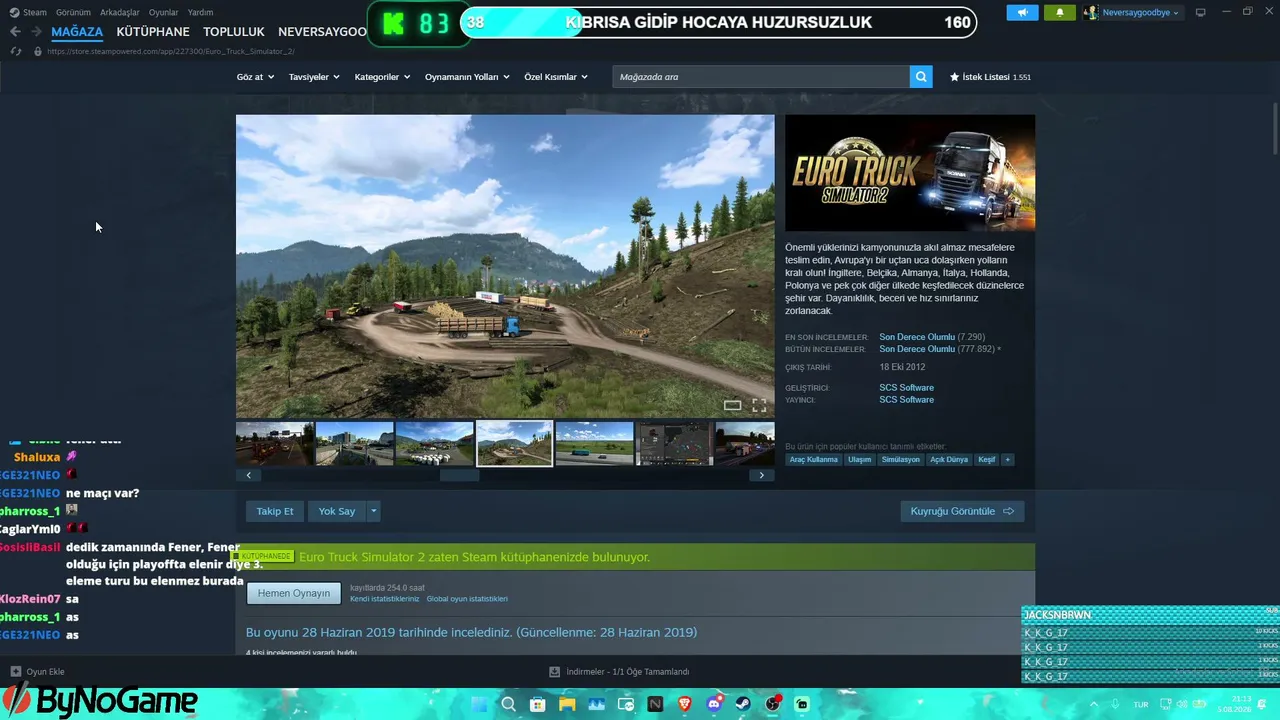Reload the store page with the refresh icon
Screen dimensions: 1280x720
[x=16, y=51]
